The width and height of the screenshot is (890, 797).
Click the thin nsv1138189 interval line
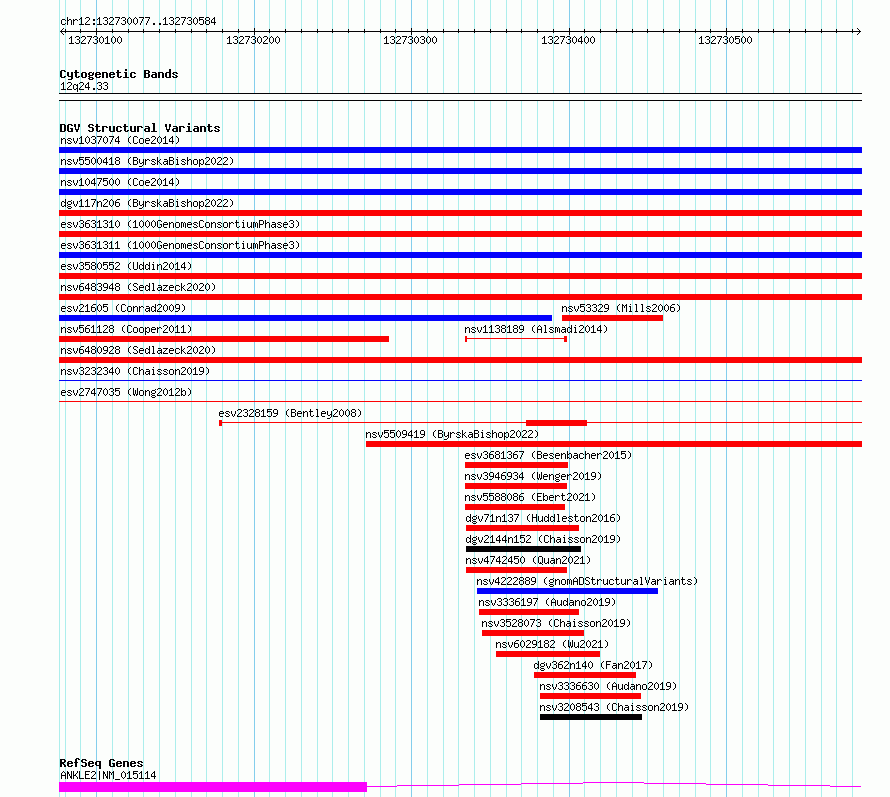tap(515, 339)
